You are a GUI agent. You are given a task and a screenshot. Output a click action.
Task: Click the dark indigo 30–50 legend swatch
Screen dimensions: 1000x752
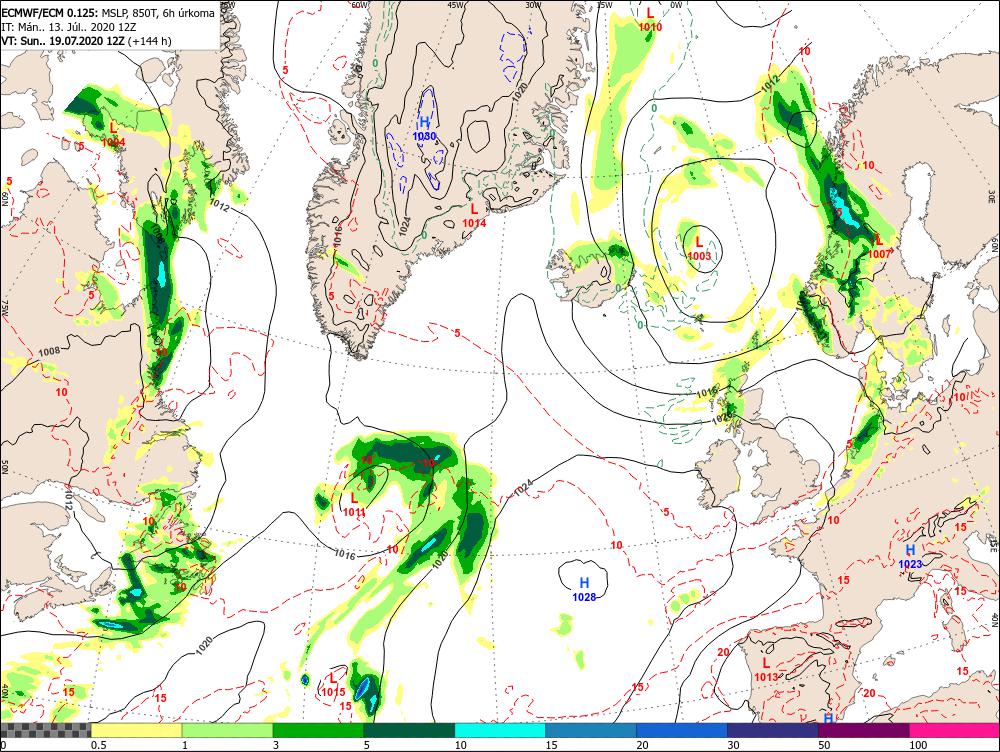coord(773,730)
